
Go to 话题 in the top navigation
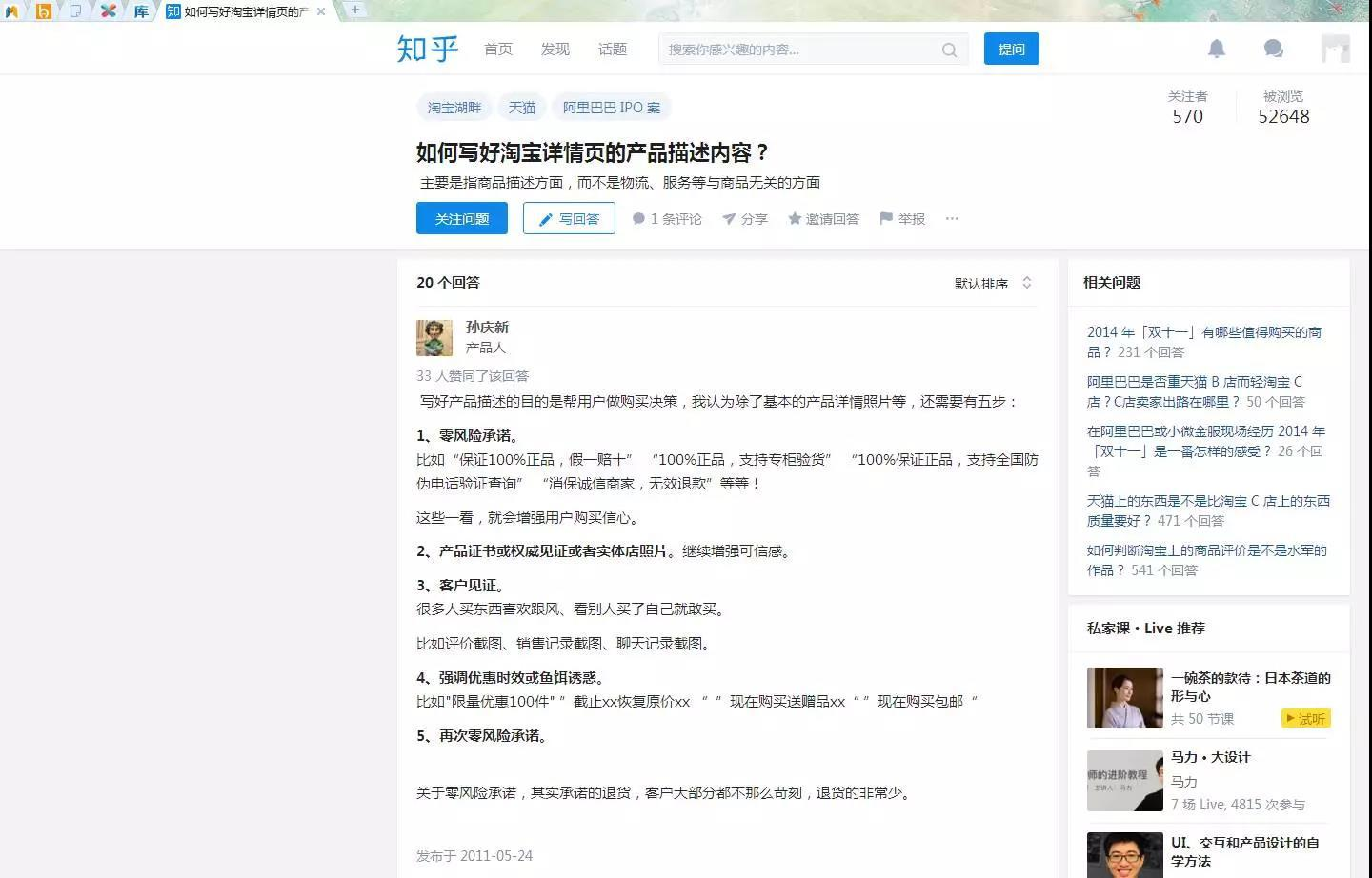tap(613, 50)
